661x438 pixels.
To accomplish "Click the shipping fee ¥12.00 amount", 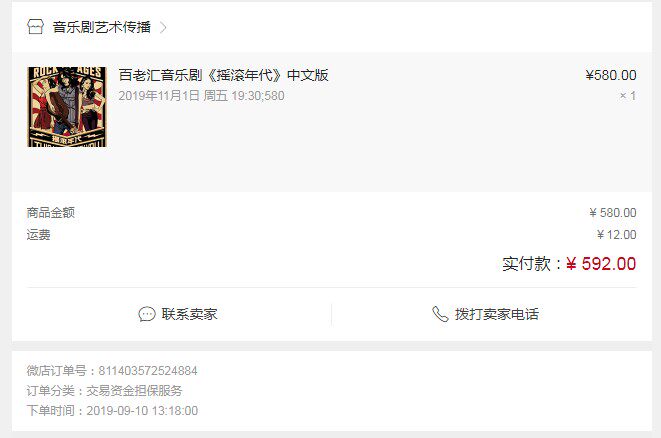I will tap(617, 234).
